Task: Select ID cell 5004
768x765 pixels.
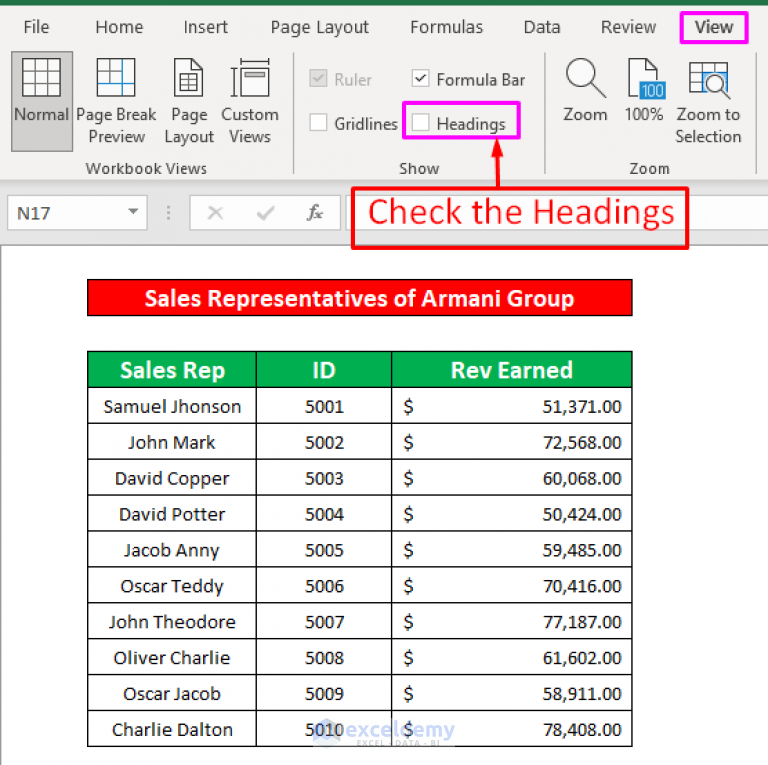Action: click(x=324, y=514)
